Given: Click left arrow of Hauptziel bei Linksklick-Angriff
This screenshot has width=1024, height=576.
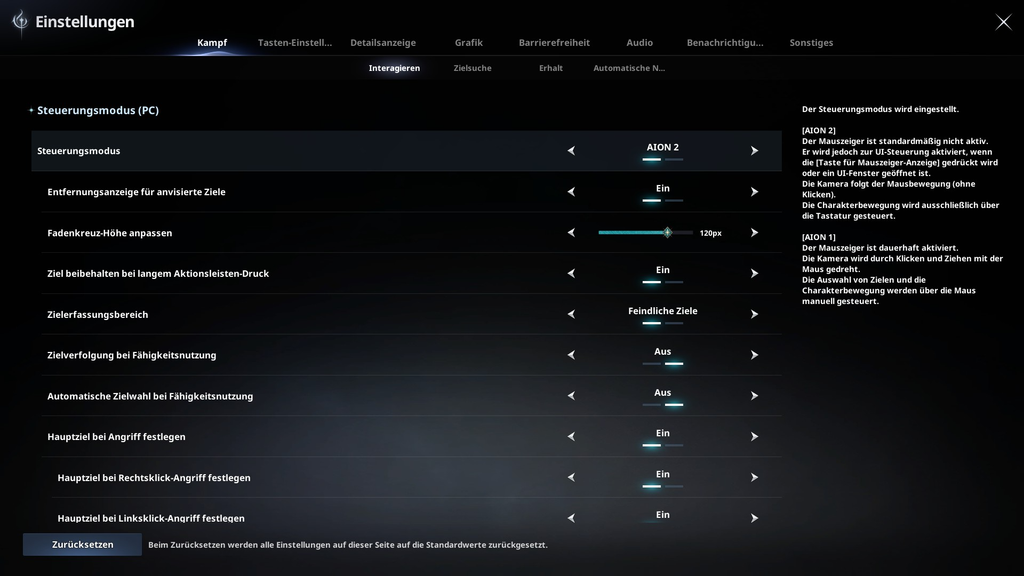Looking at the screenshot, I should 571,518.
